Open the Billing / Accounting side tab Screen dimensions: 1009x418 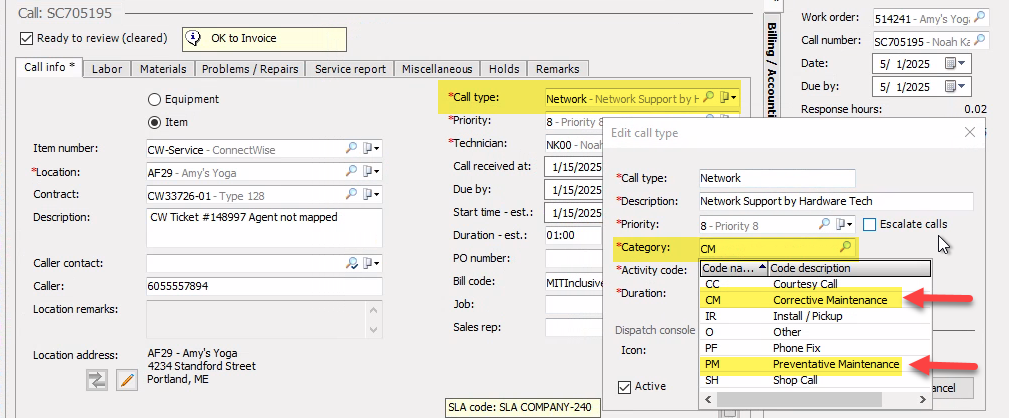point(771,68)
